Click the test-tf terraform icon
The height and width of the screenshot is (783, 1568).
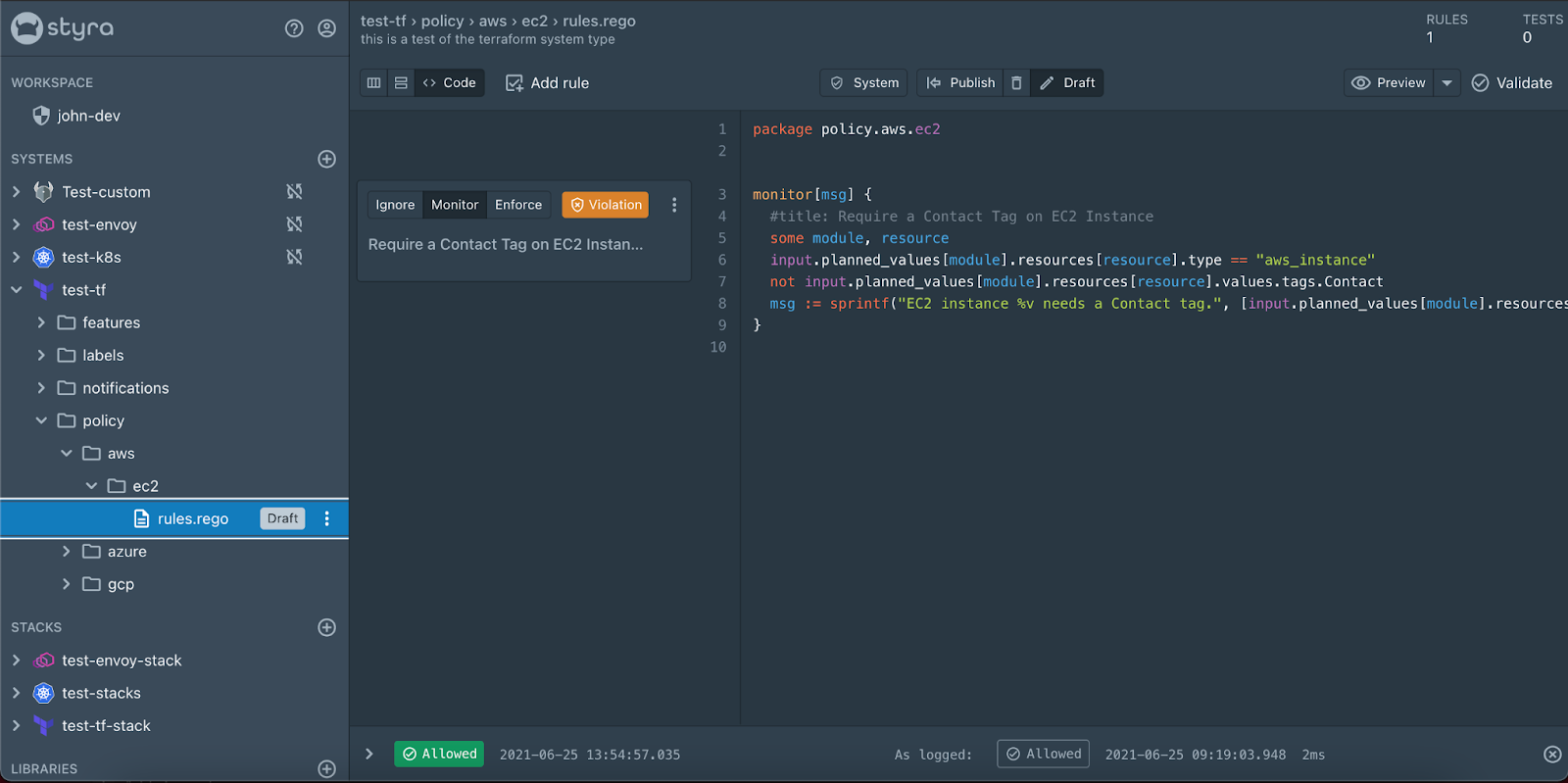pyautogui.click(x=43, y=290)
